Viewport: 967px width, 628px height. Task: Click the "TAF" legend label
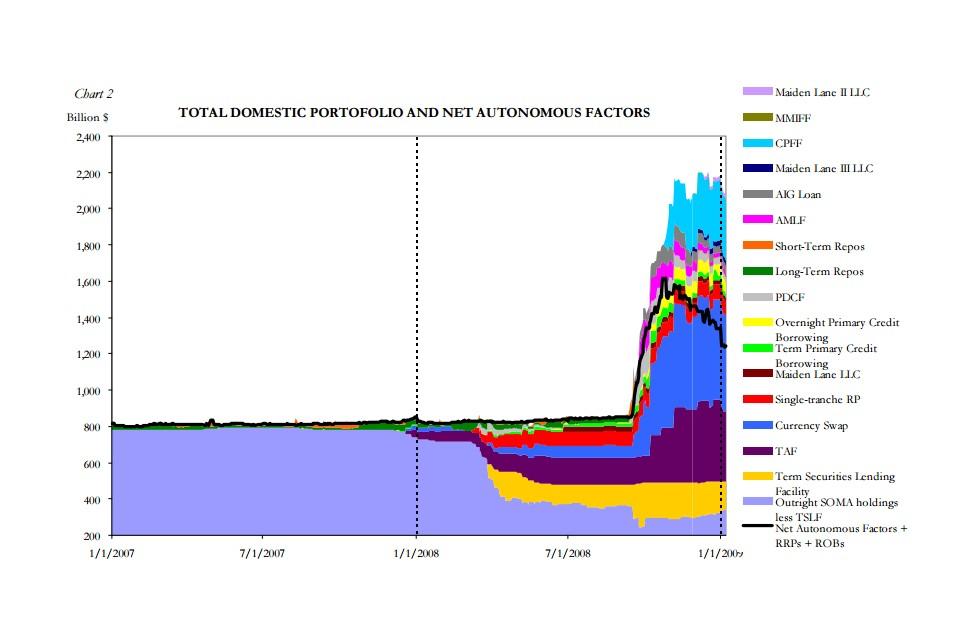(786, 452)
